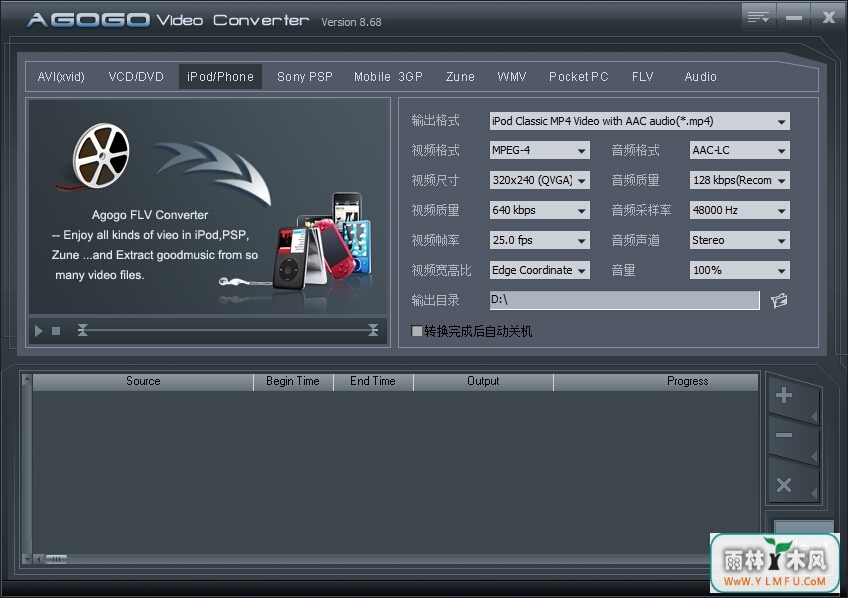Close the Agogo Video Converter window
The image size is (848, 598).
tap(828, 17)
